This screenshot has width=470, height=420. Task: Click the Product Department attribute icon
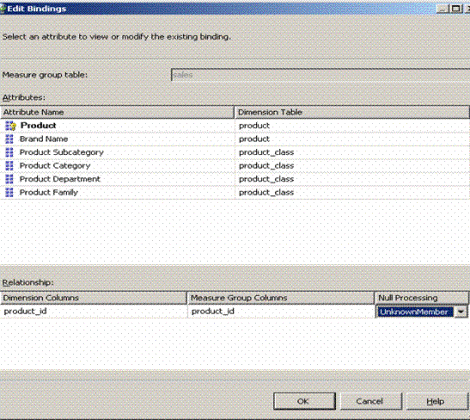(x=9, y=179)
